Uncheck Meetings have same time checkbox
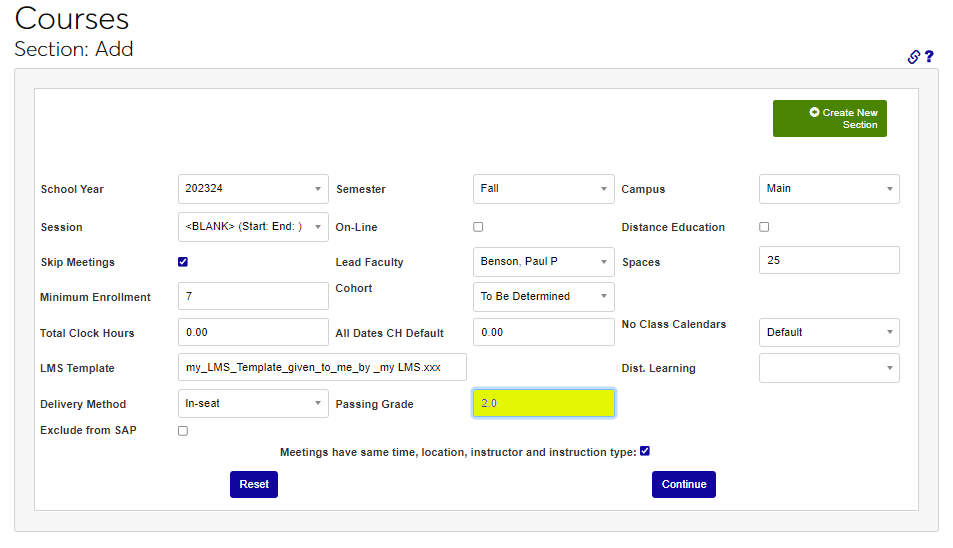 point(645,451)
